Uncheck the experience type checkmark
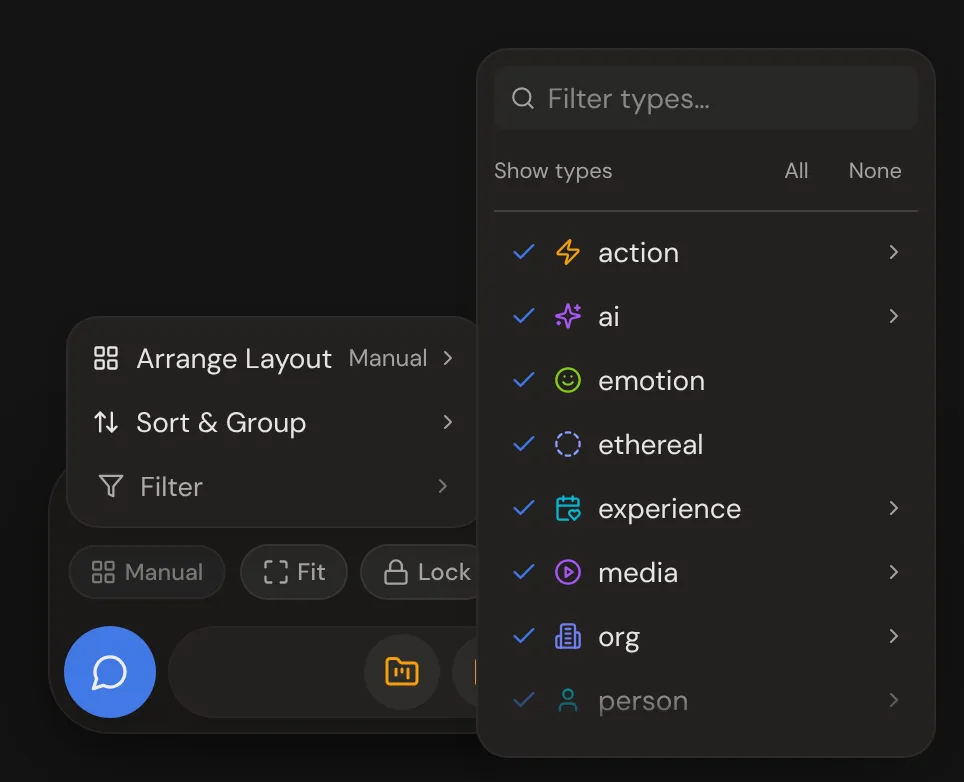 coord(524,508)
